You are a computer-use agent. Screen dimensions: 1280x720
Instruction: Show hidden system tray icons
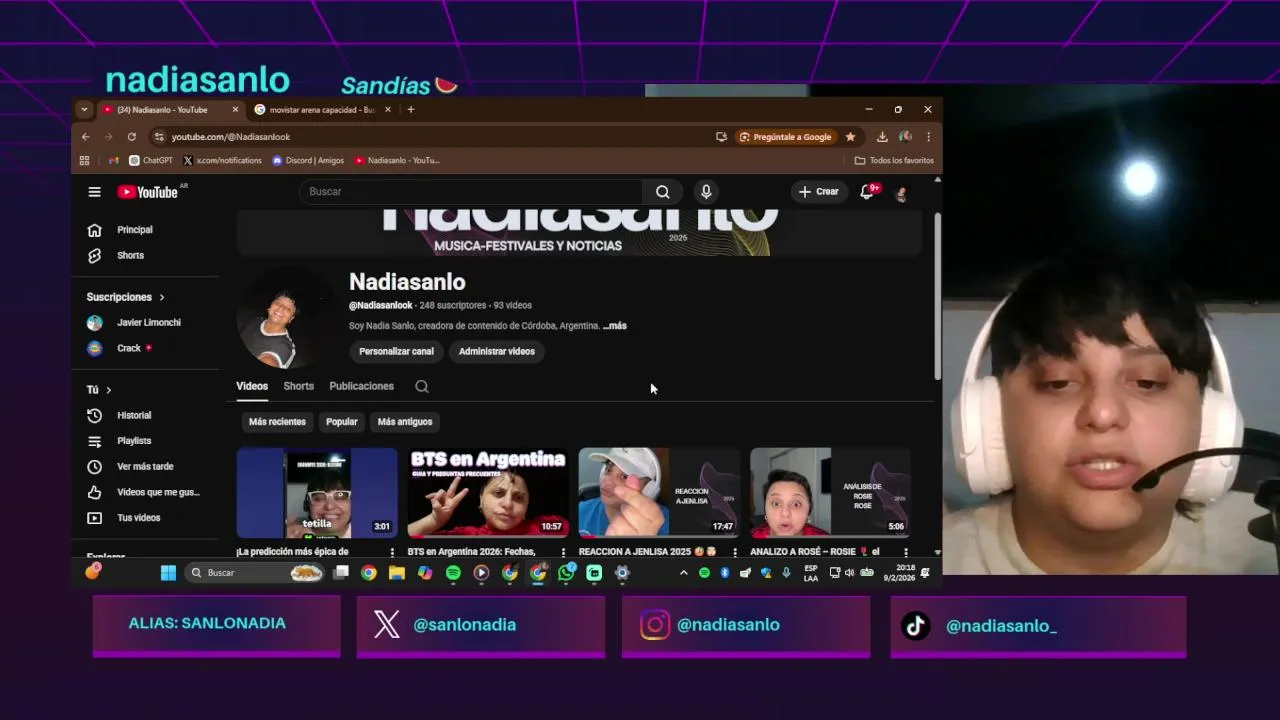coord(683,573)
